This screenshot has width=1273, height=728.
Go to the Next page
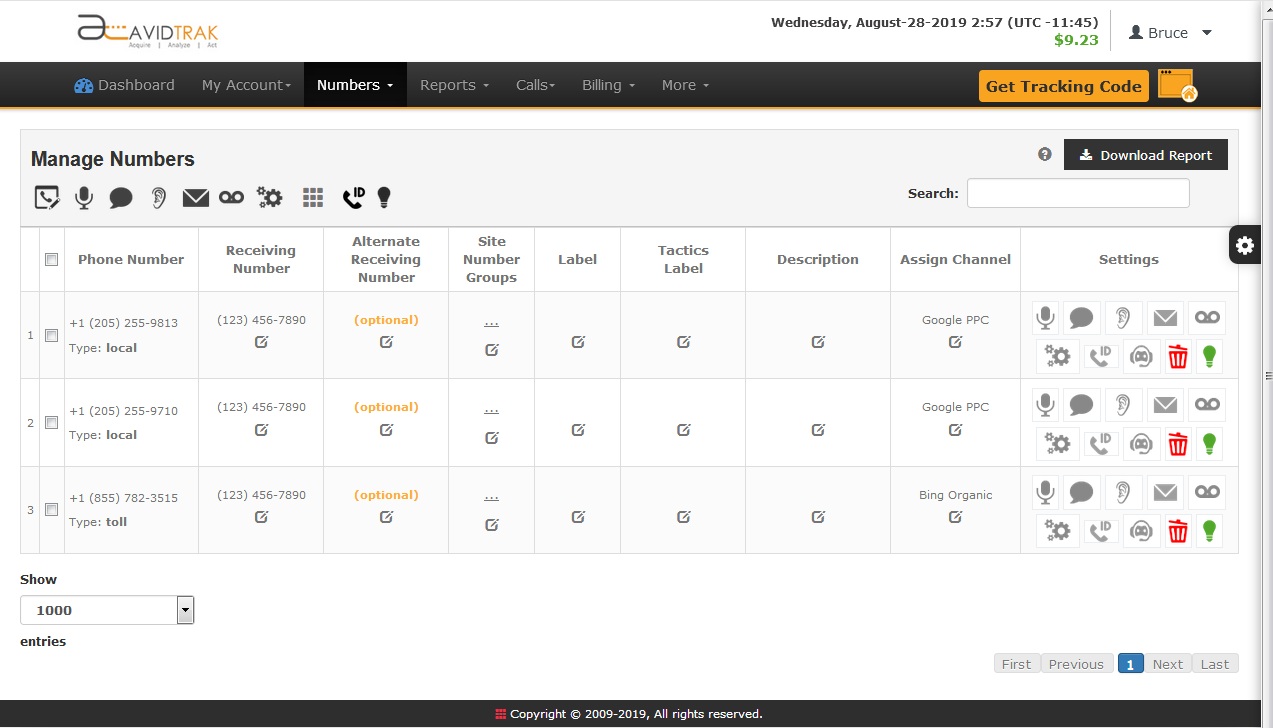click(1167, 664)
